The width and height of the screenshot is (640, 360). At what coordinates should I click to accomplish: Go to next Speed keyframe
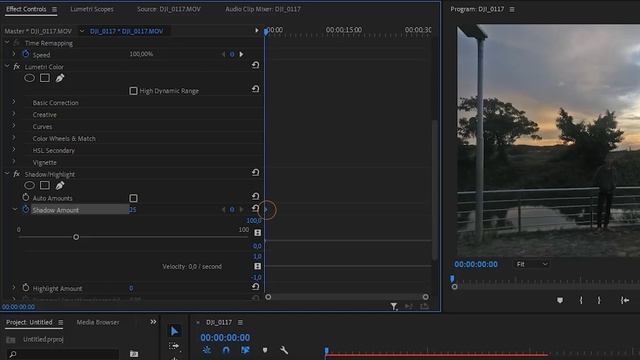241,54
